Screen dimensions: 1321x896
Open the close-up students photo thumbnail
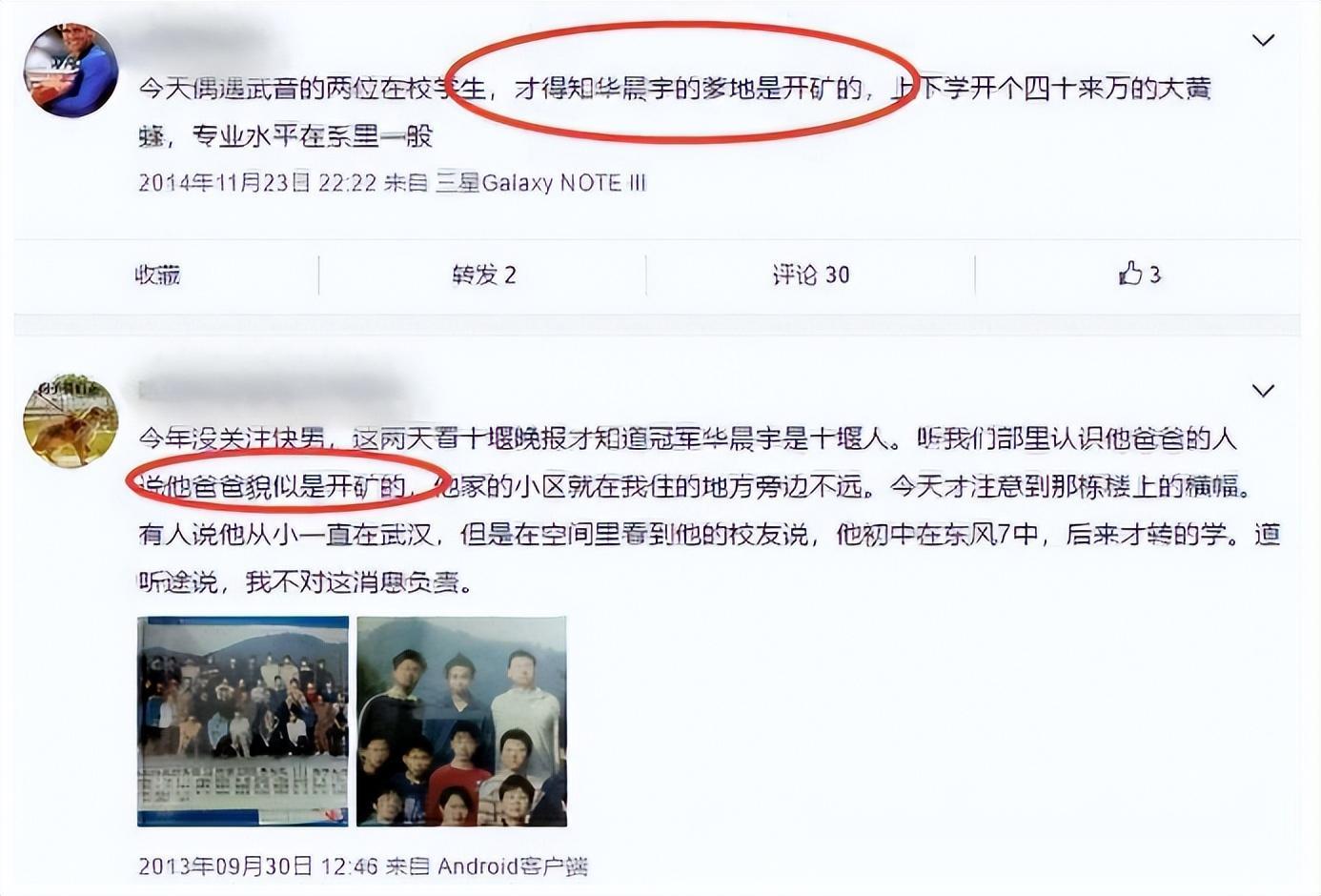[462, 722]
